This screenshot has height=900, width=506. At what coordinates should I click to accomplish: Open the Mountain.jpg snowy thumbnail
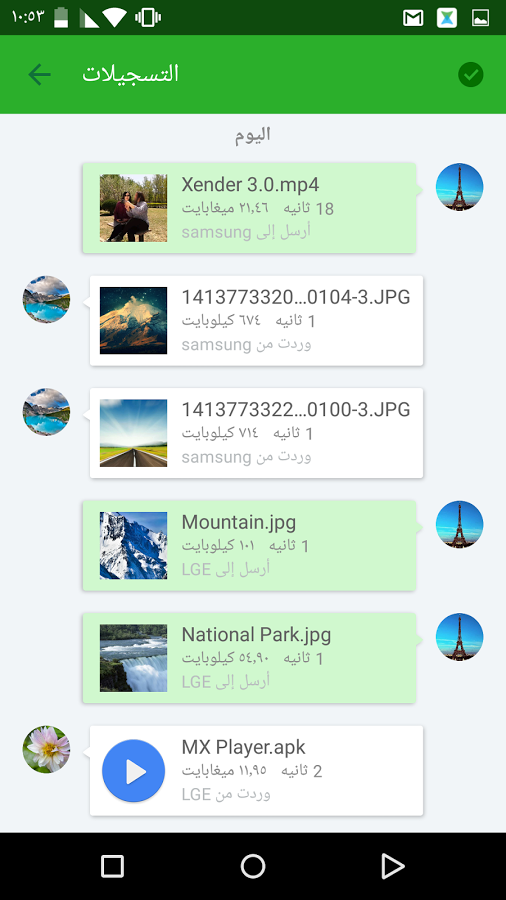click(x=133, y=545)
